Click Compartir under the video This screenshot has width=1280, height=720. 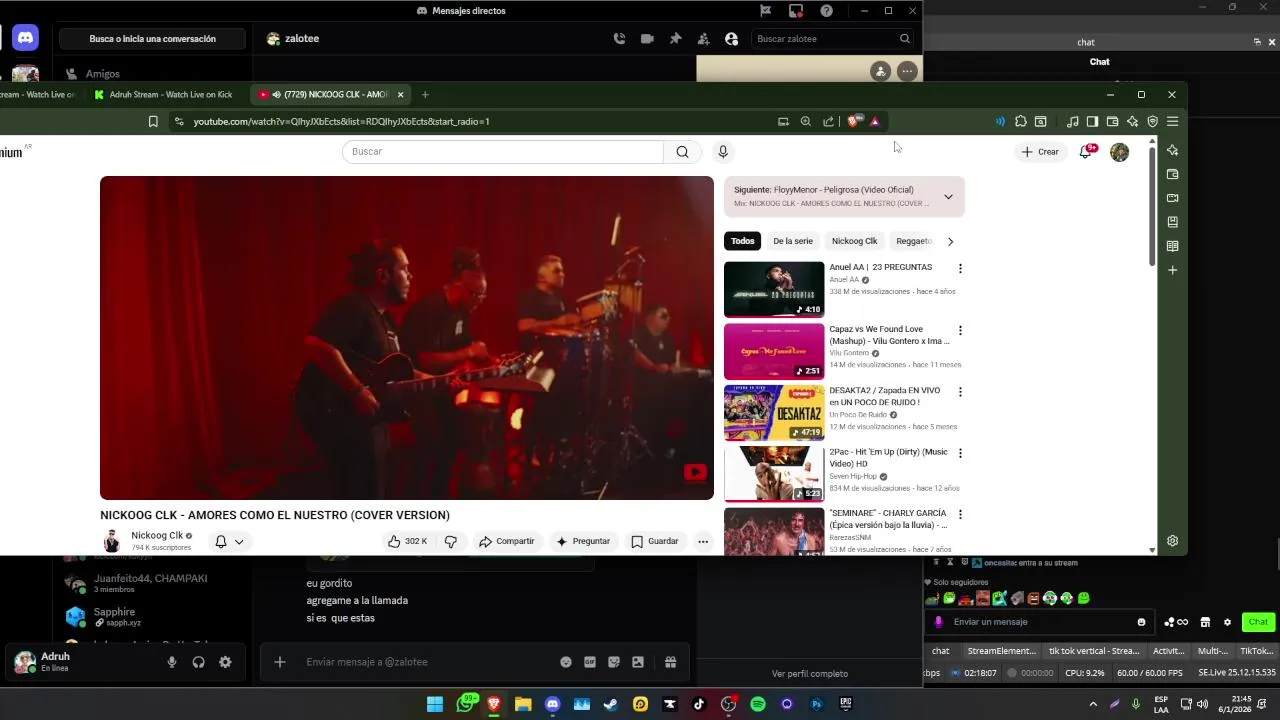(x=507, y=542)
